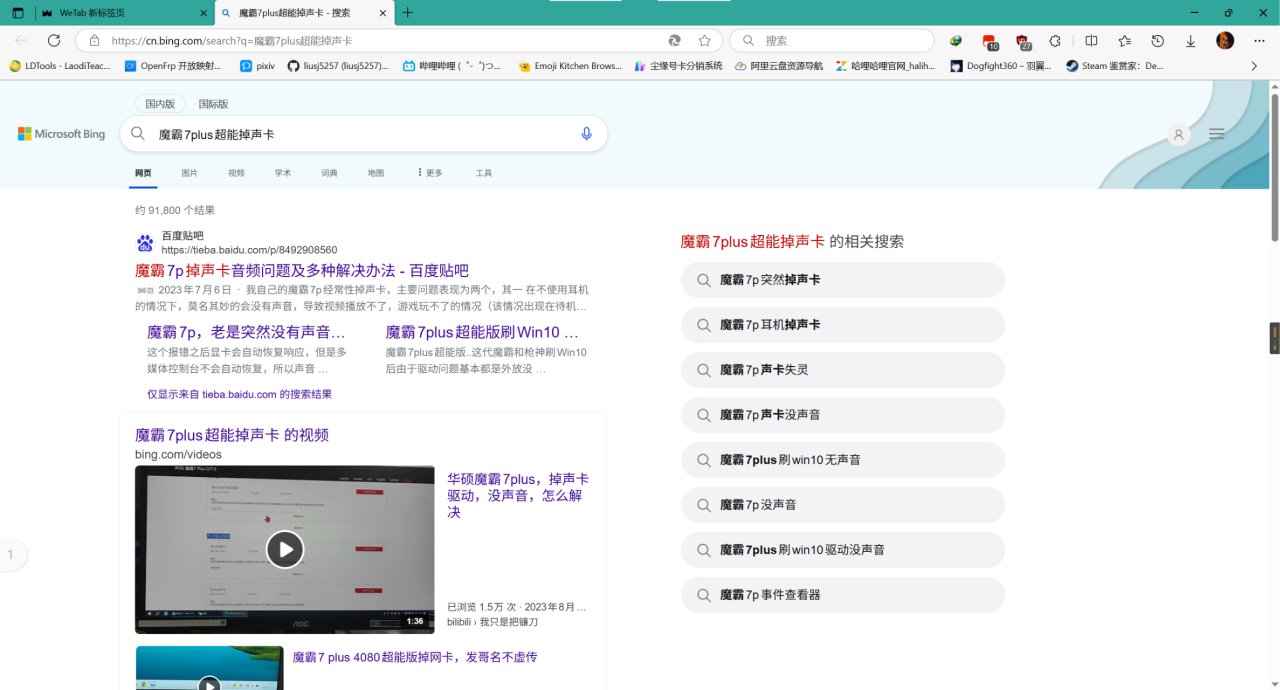Switch to 国际版 search

213,104
